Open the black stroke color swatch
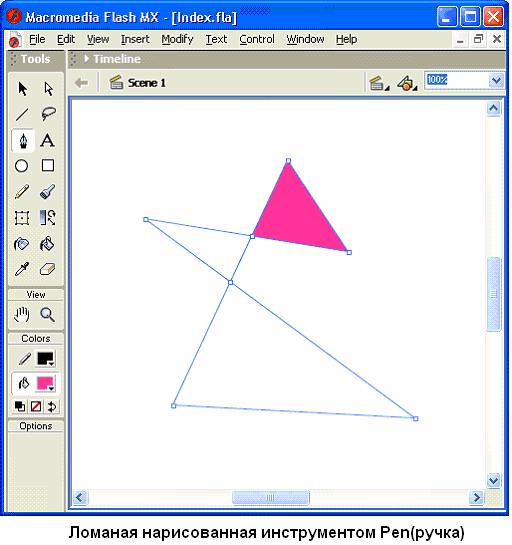512x545 pixels. point(46,358)
